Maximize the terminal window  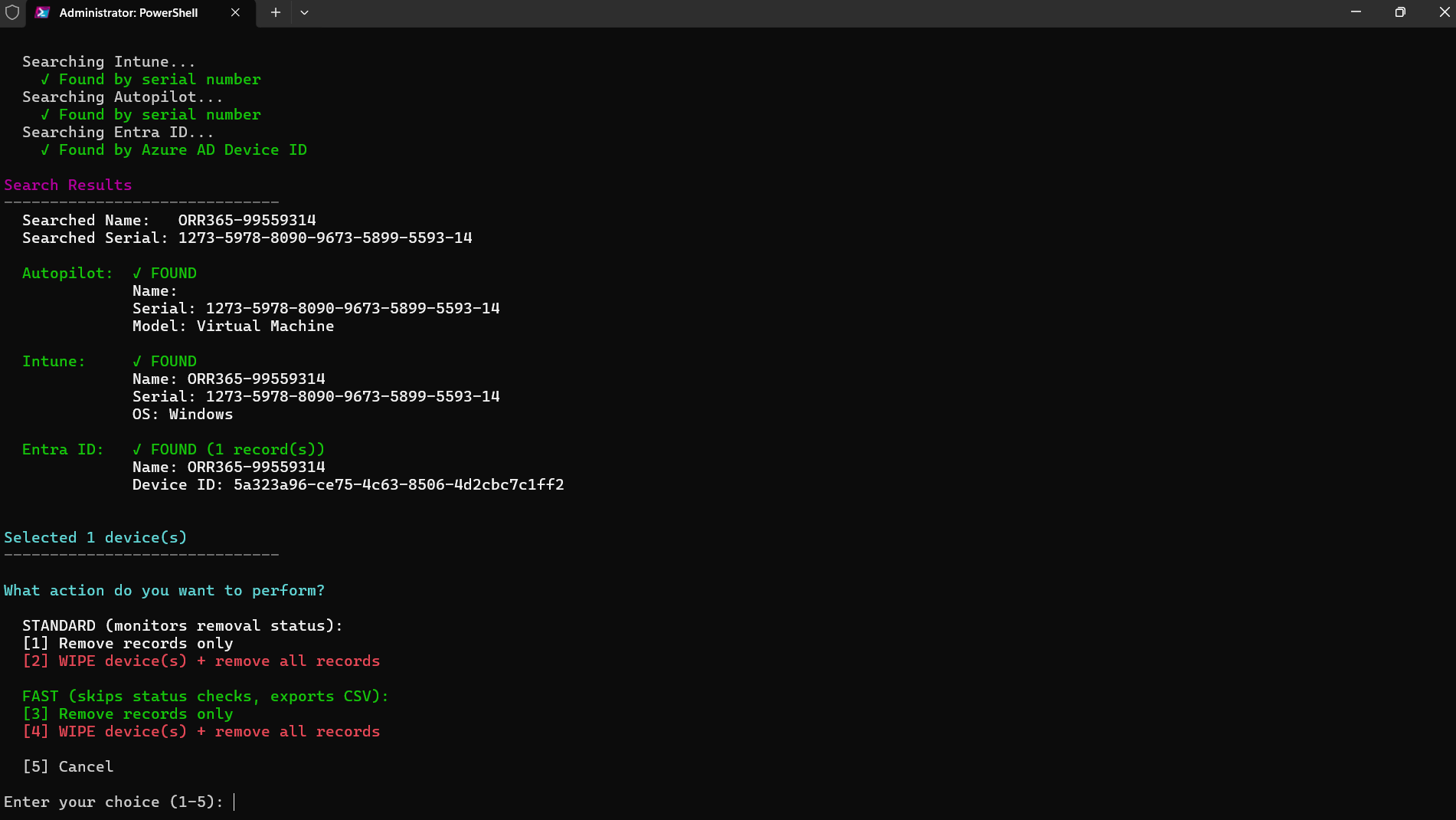coord(1399,12)
